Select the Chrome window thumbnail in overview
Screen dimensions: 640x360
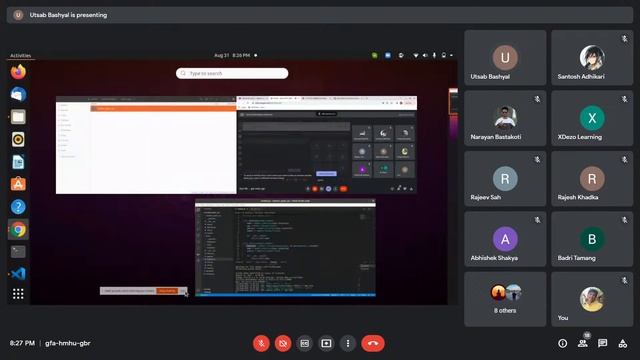point(327,145)
